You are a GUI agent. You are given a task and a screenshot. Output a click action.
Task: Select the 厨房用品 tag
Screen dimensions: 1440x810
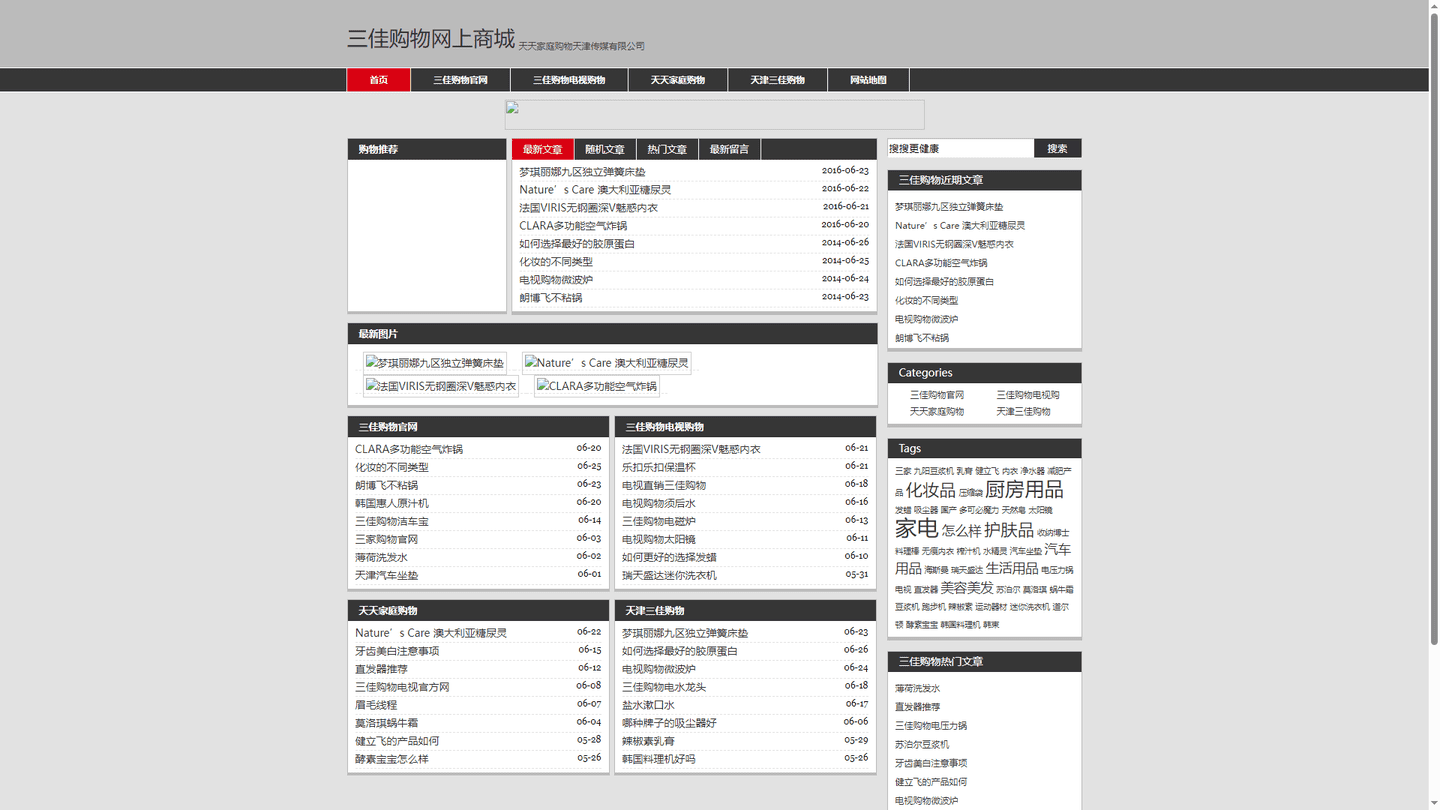[1024, 489]
